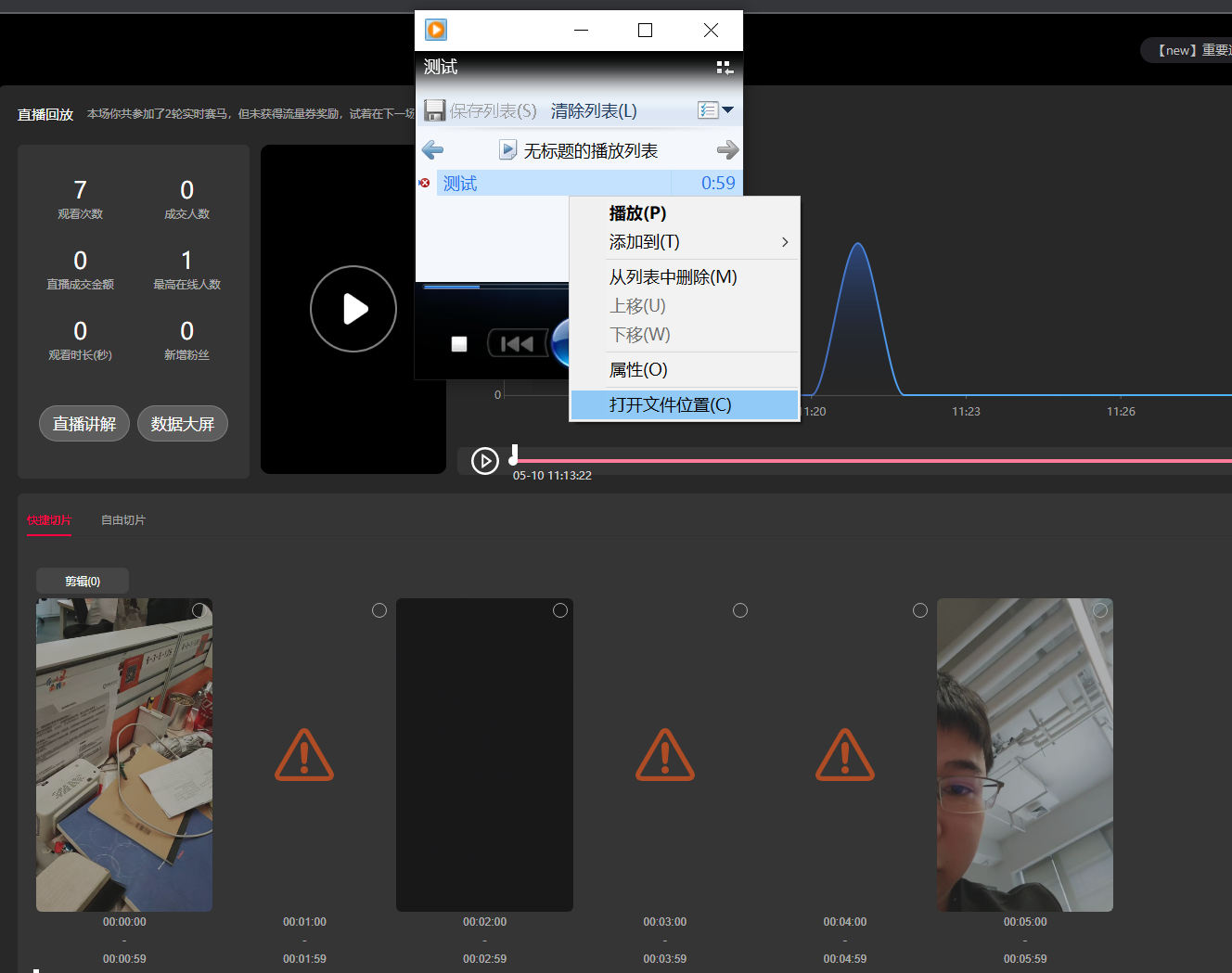Click the untitled playlist icon
This screenshot has width=1232, height=973.
tap(507, 149)
